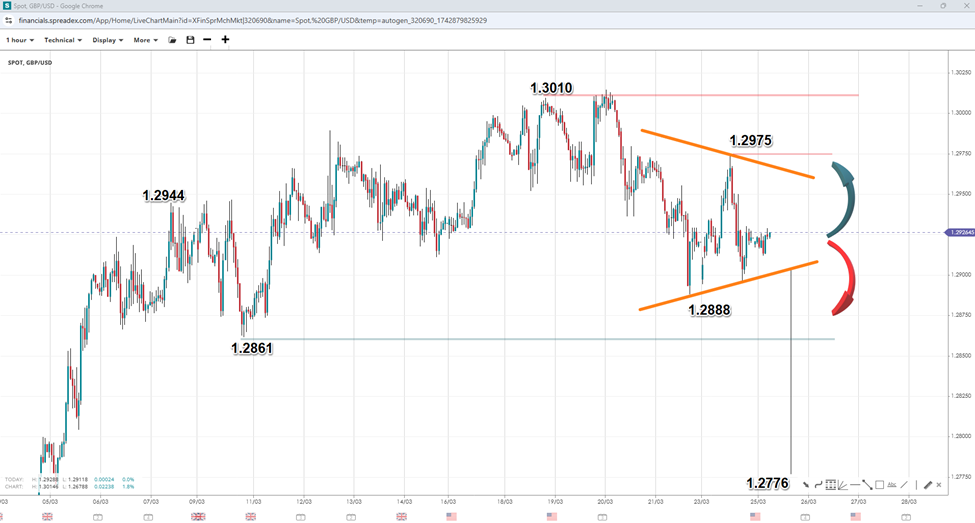975x523 pixels.
Task: Select the pencil drawing tool
Action: [x=927, y=485]
